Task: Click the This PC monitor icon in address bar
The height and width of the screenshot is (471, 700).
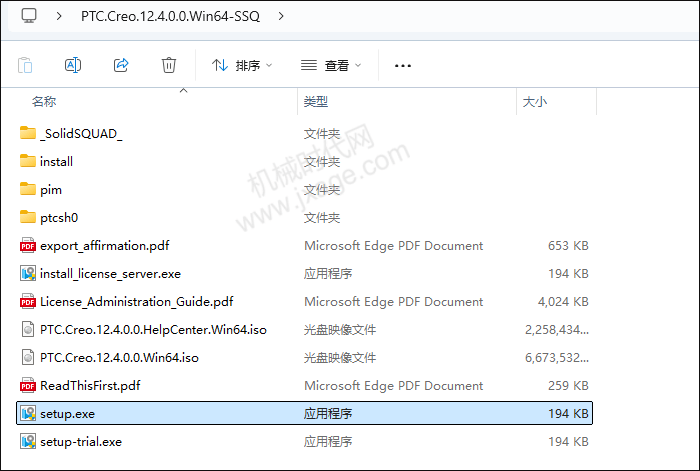Action: click(x=29, y=16)
